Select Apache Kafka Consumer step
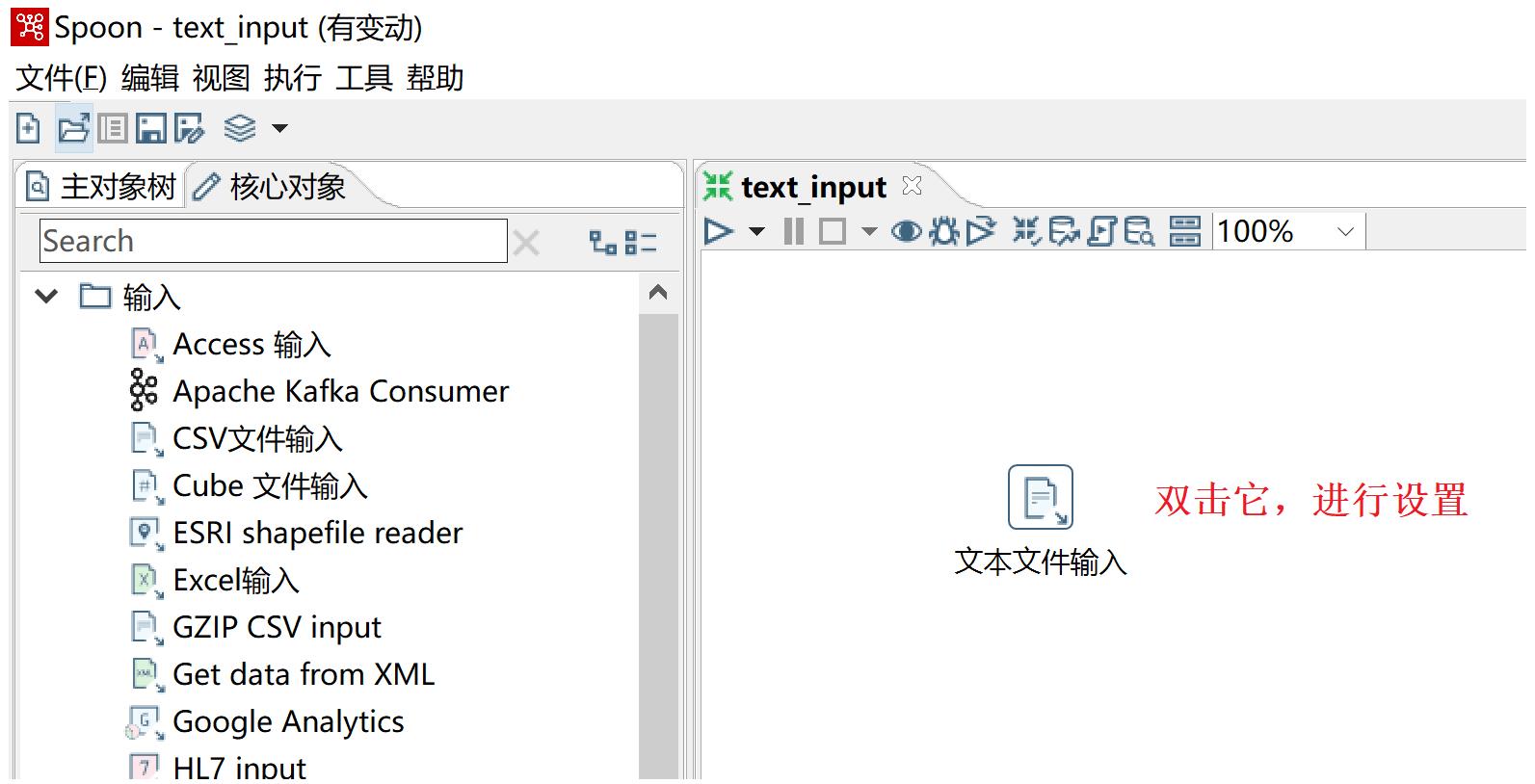 [340, 392]
